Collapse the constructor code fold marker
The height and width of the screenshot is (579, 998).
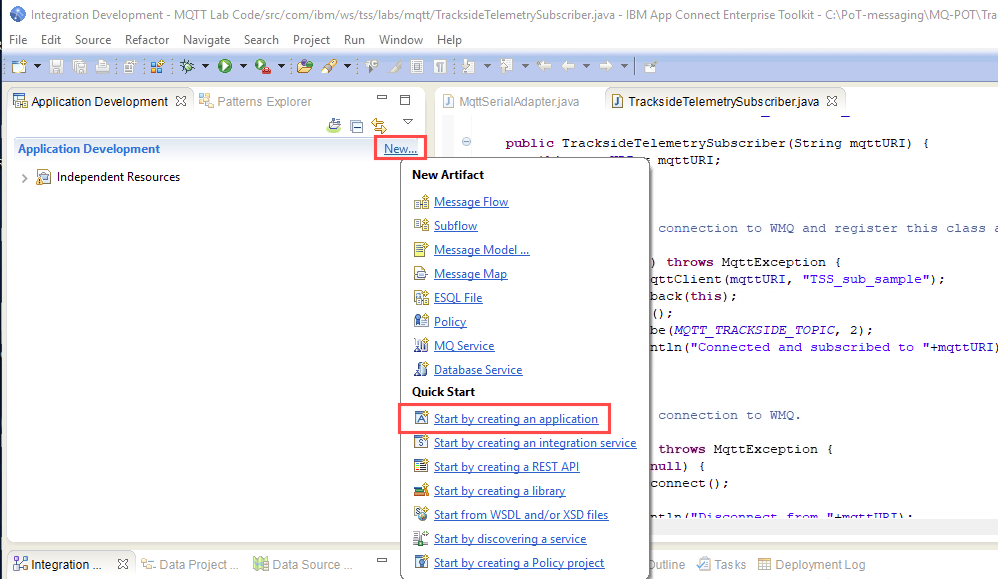[466, 142]
